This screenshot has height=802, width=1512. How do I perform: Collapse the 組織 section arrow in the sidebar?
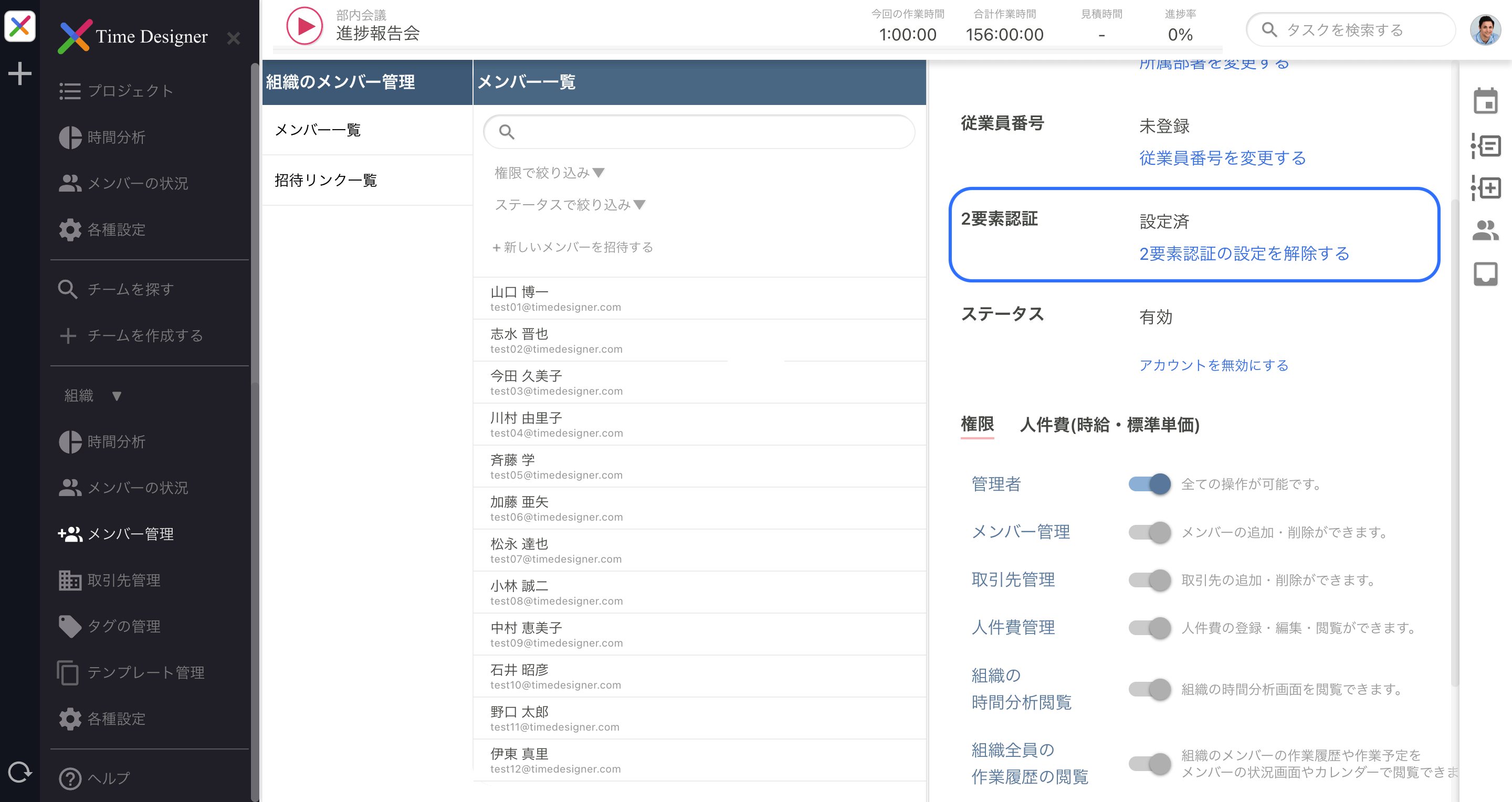click(116, 396)
